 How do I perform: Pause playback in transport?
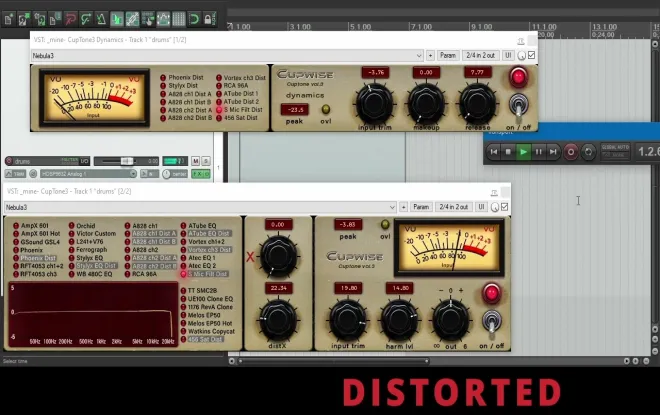(x=538, y=152)
